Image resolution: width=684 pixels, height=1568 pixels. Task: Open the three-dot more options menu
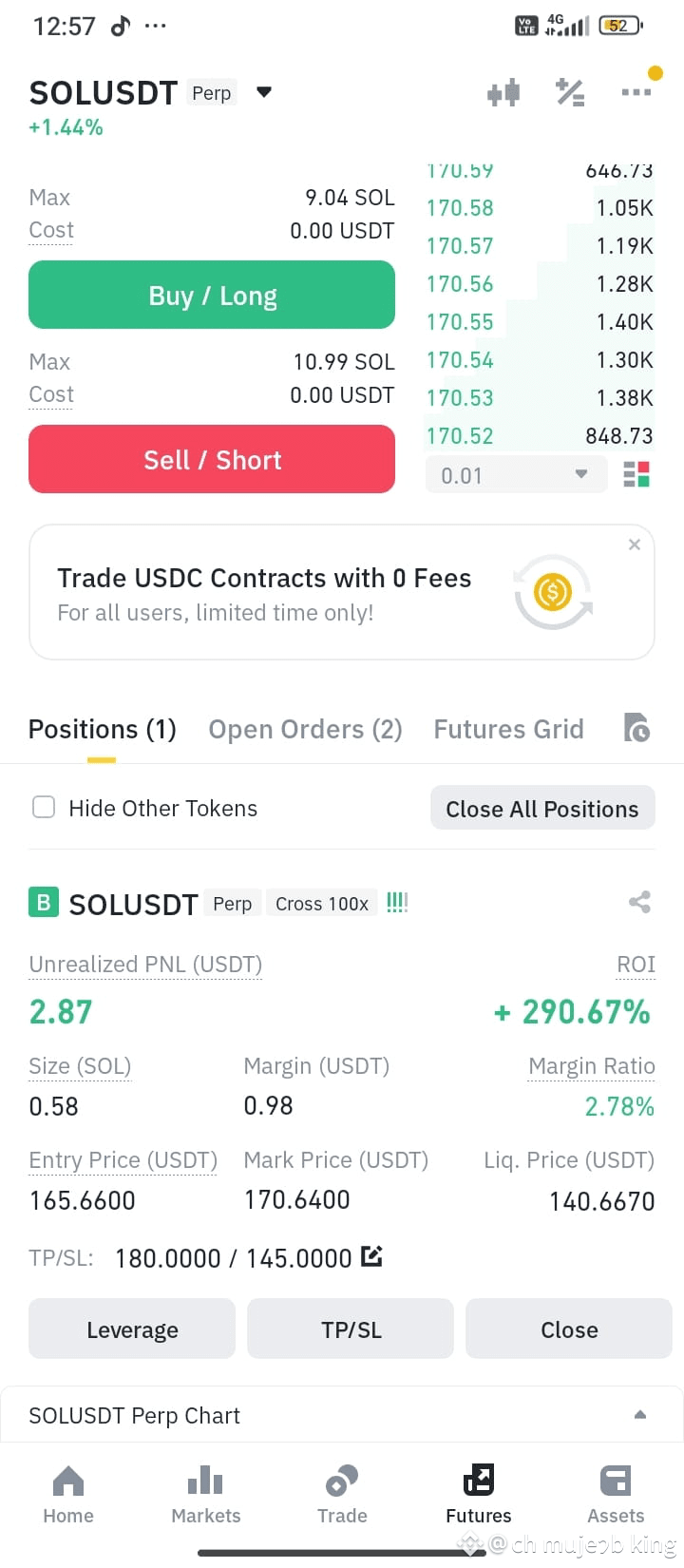636,92
